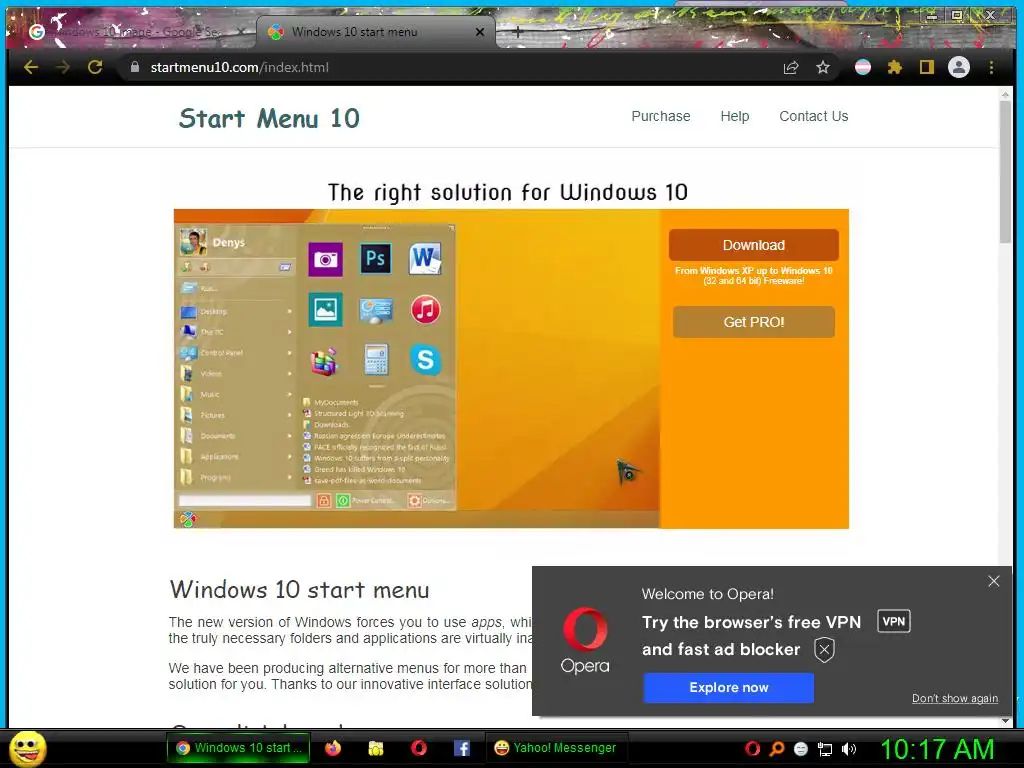Open Facebook taskbar shortcut
This screenshot has height=768, width=1024.
point(462,748)
